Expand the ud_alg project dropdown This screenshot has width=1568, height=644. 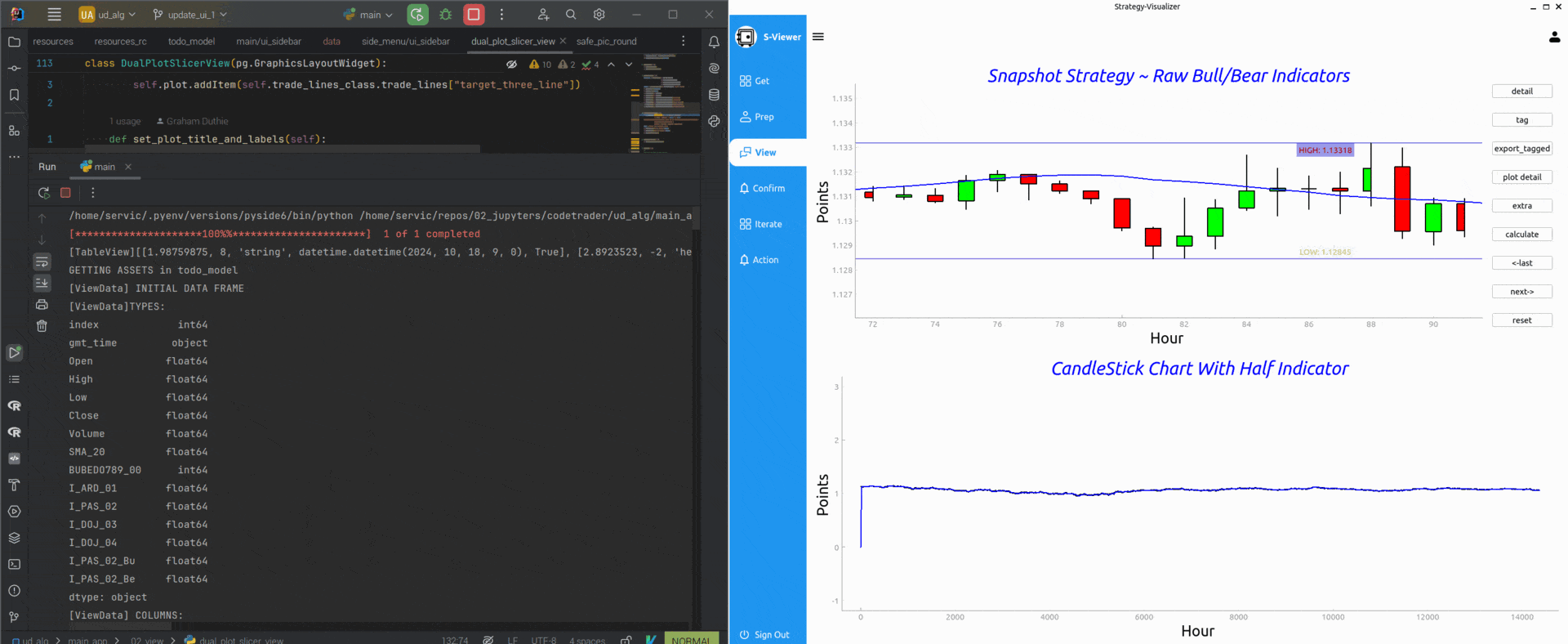pyautogui.click(x=108, y=14)
